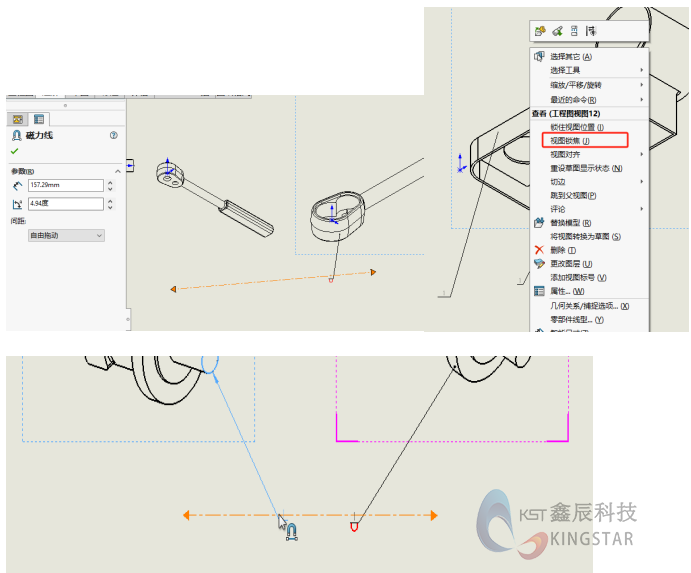Click right orange magnetic line handle, upper view
This screenshot has width=691, height=573.
tap(373, 272)
